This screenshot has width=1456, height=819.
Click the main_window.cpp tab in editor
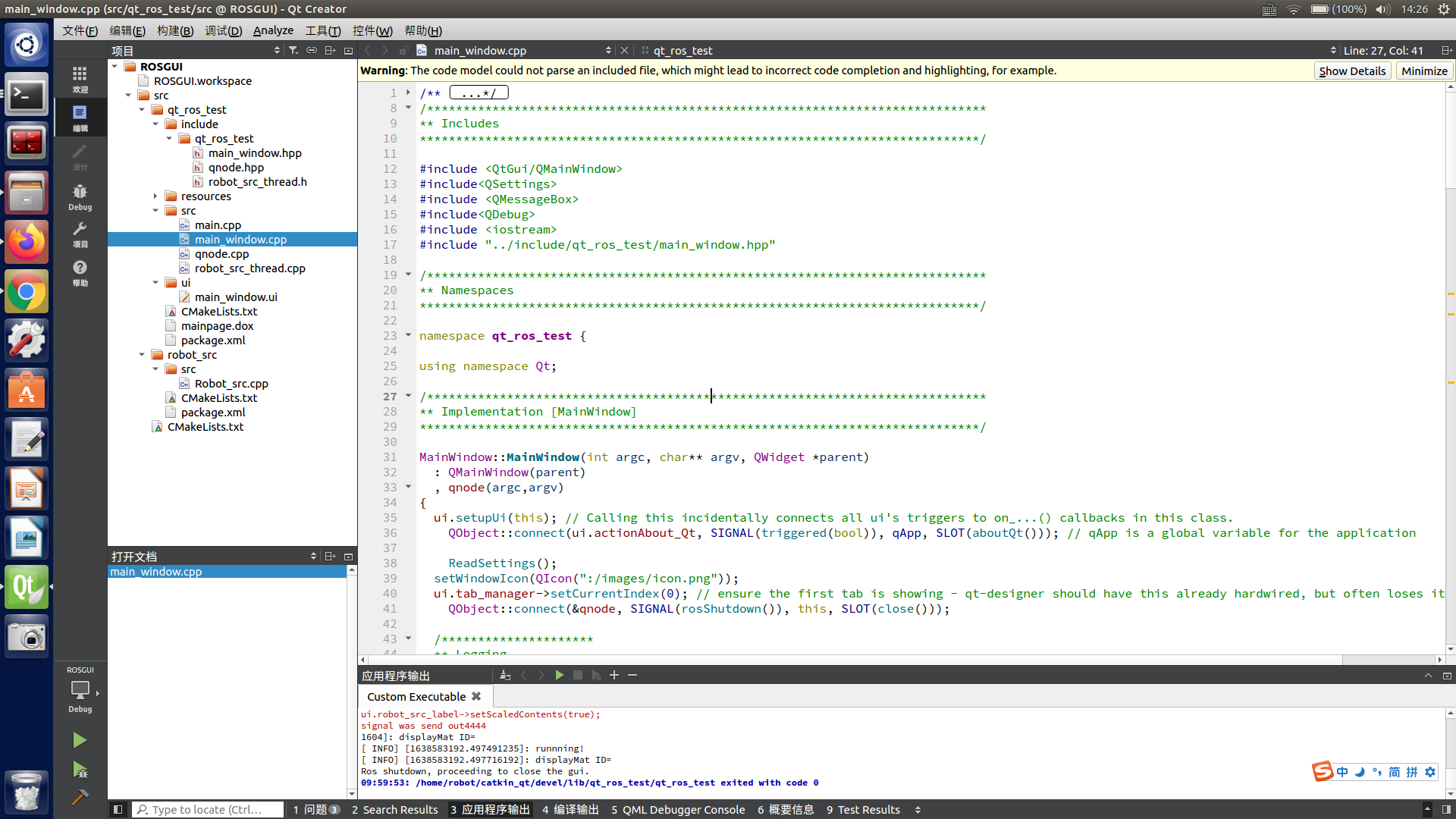[481, 50]
